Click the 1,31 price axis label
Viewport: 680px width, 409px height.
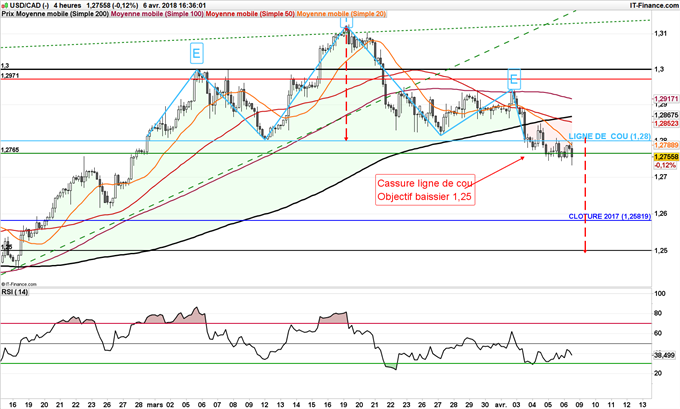(658, 33)
